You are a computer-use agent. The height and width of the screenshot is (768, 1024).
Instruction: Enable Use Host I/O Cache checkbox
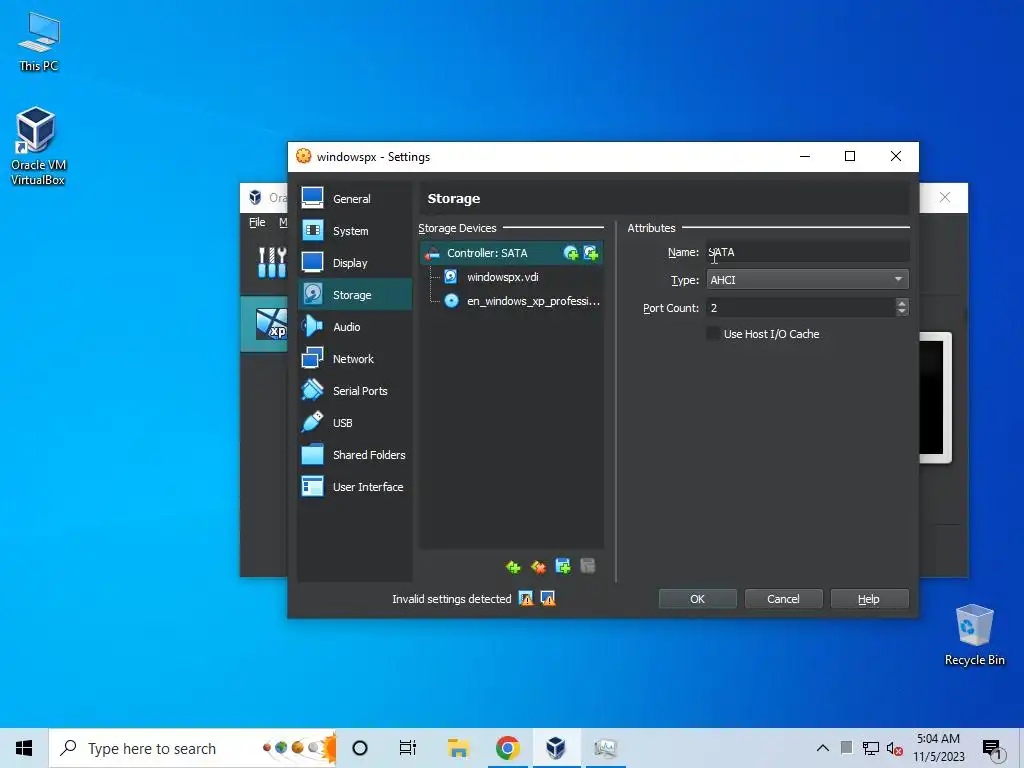point(713,334)
